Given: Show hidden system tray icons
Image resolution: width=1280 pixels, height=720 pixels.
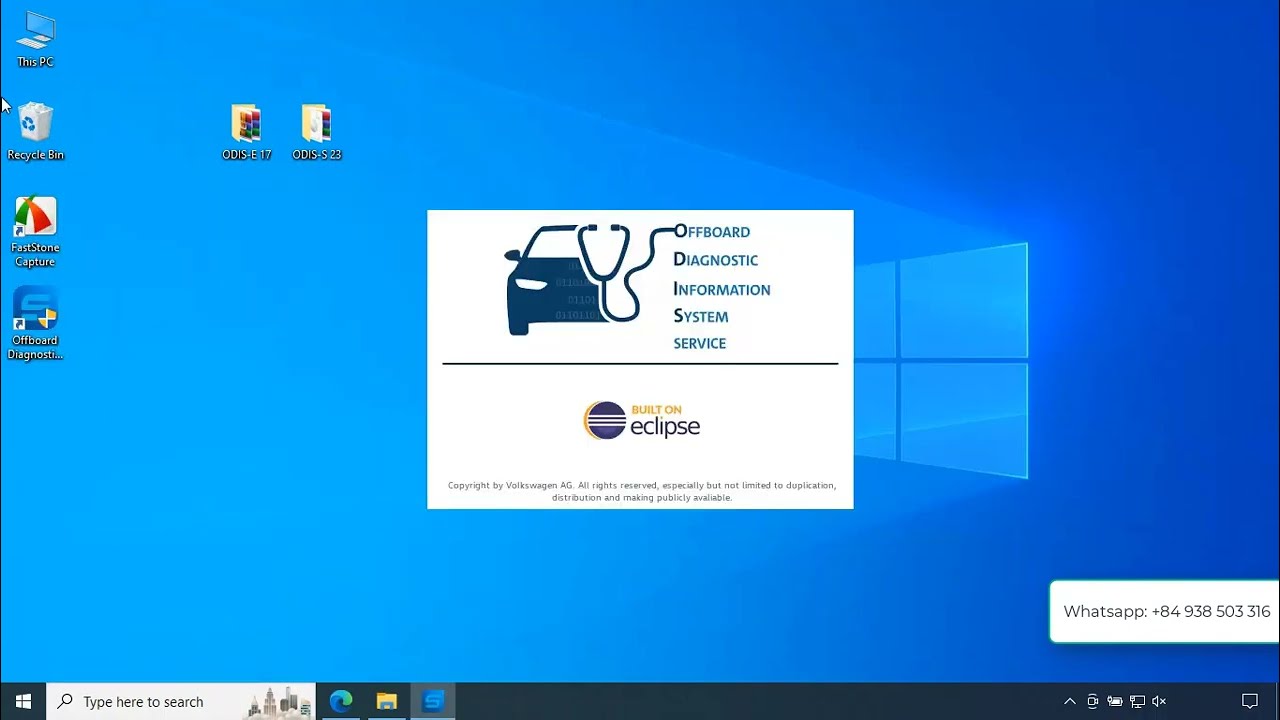Looking at the screenshot, I should coord(1069,701).
